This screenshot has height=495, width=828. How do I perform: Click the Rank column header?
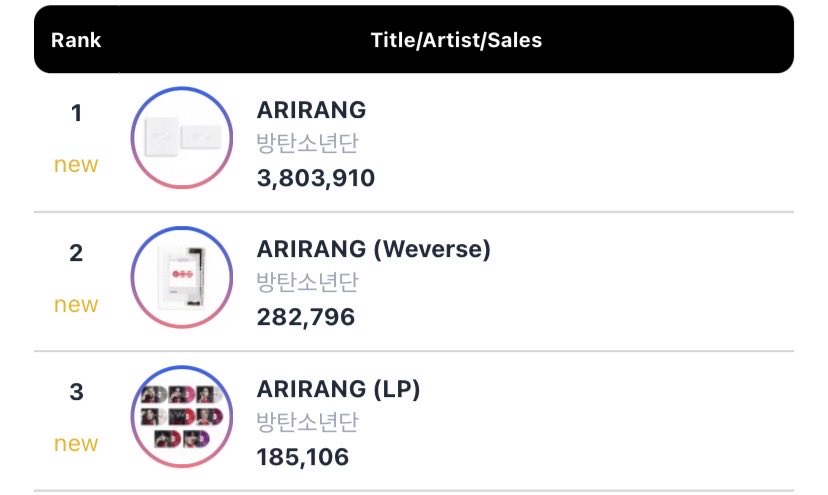[76, 40]
